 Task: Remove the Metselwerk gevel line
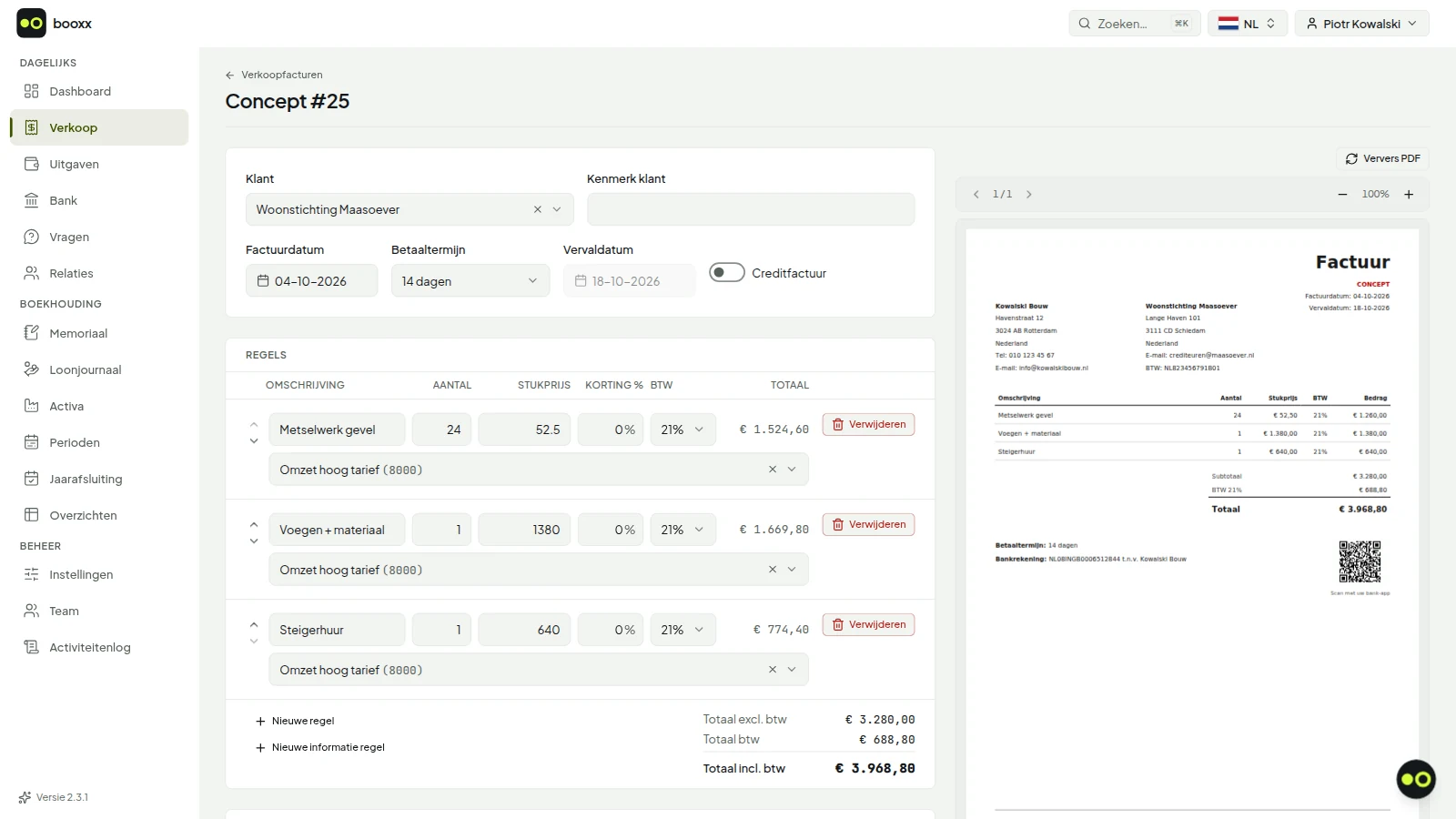pos(868,424)
